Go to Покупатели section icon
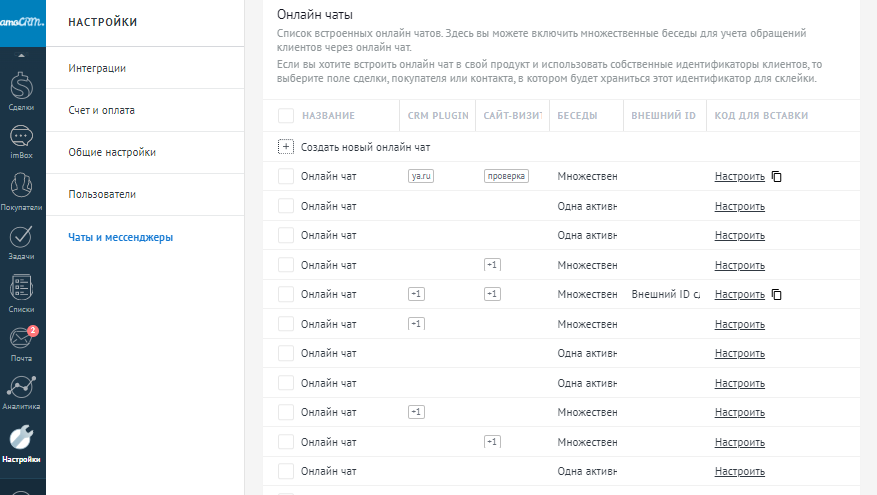This screenshot has width=877, height=495. pos(20,189)
